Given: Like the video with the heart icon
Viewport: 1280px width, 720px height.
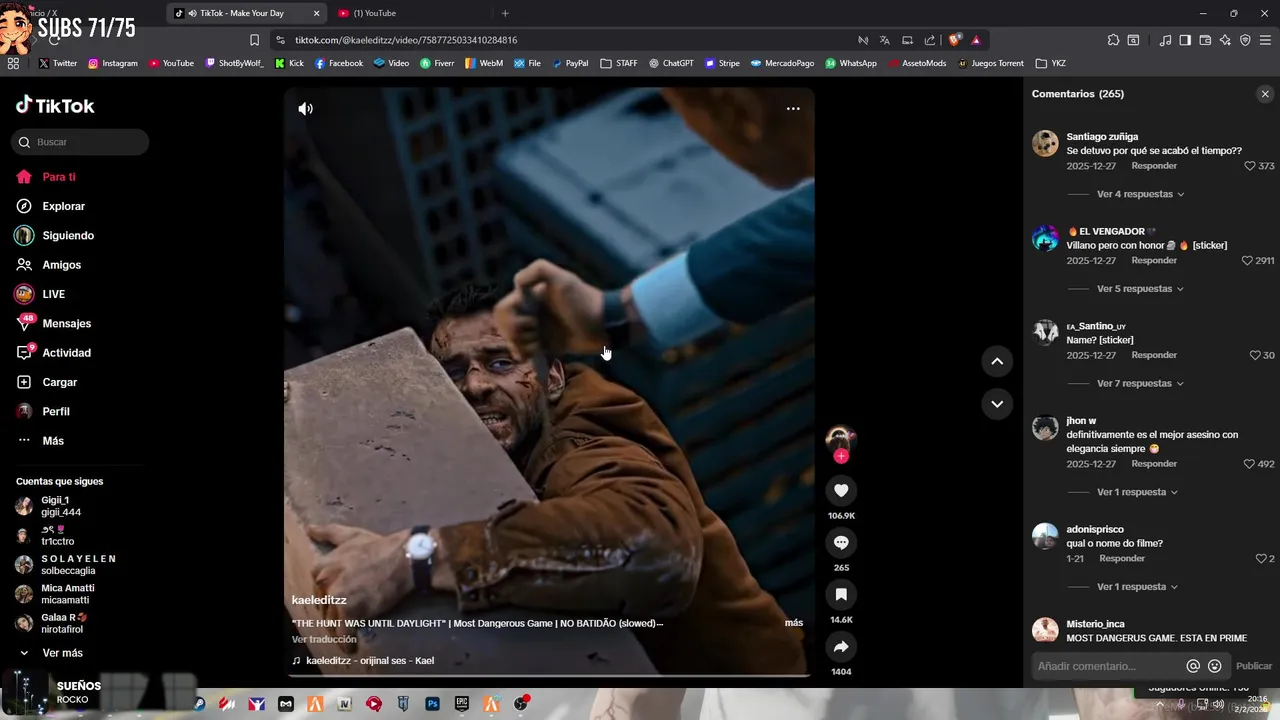Looking at the screenshot, I should tap(841, 490).
